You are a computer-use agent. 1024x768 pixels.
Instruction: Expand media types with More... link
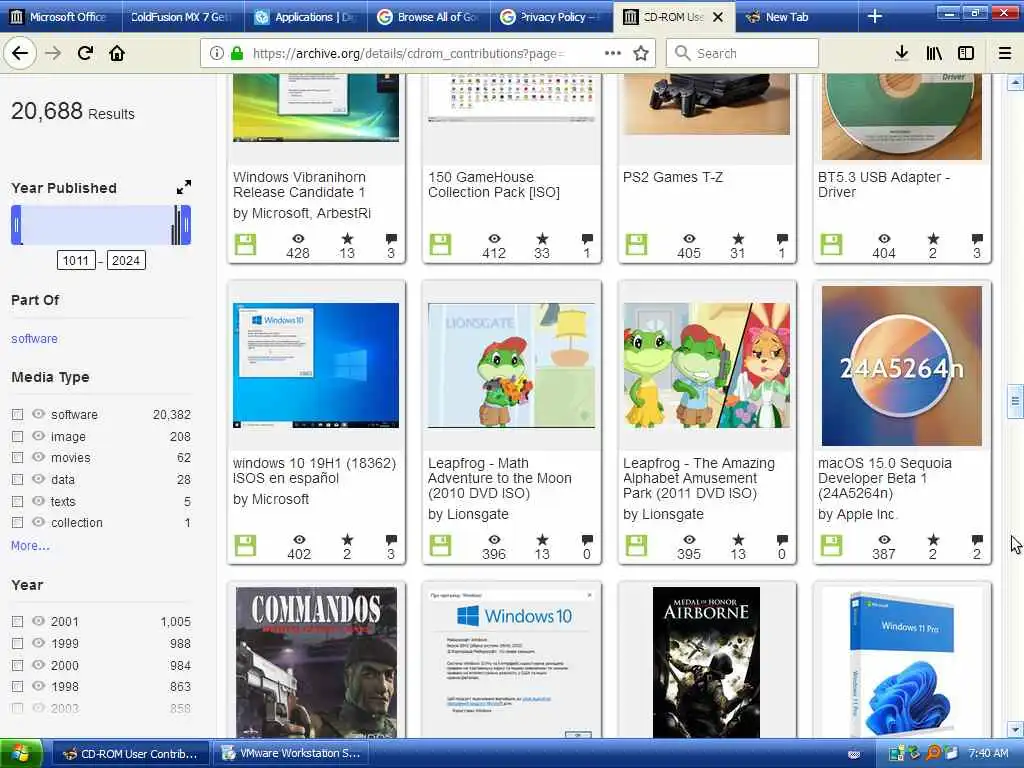tap(30, 545)
